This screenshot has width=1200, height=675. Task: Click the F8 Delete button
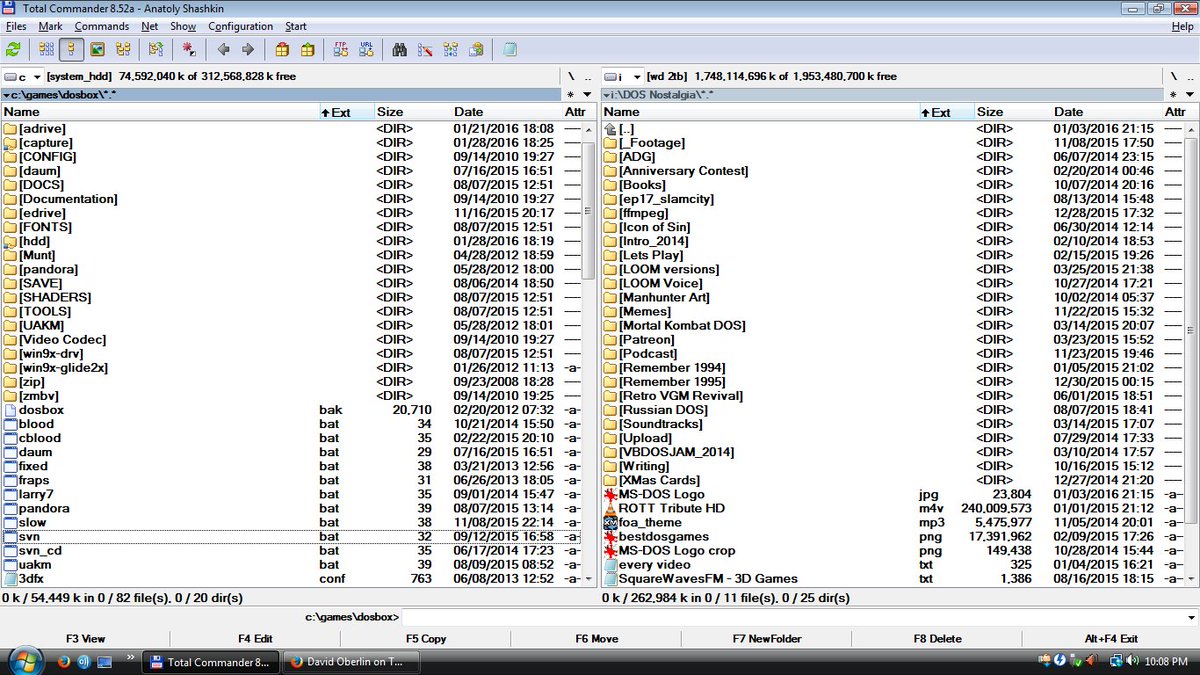pos(938,639)
